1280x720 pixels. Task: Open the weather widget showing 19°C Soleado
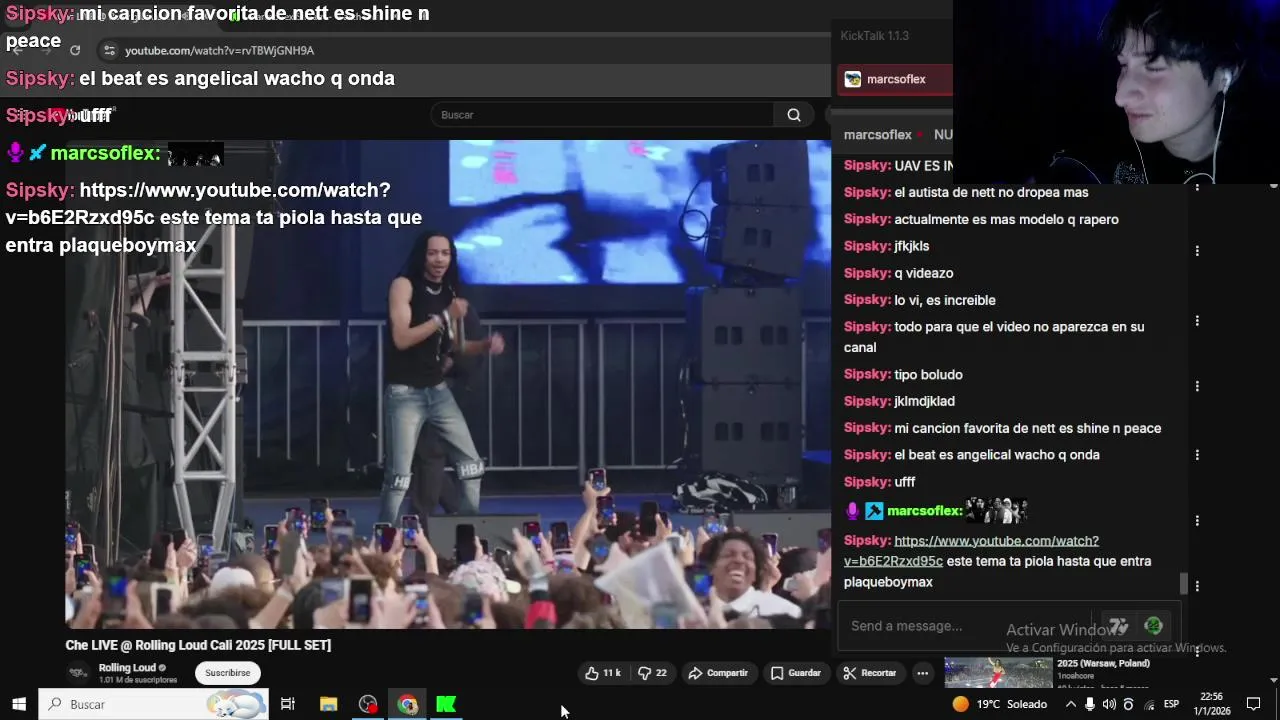pos(999,704)
